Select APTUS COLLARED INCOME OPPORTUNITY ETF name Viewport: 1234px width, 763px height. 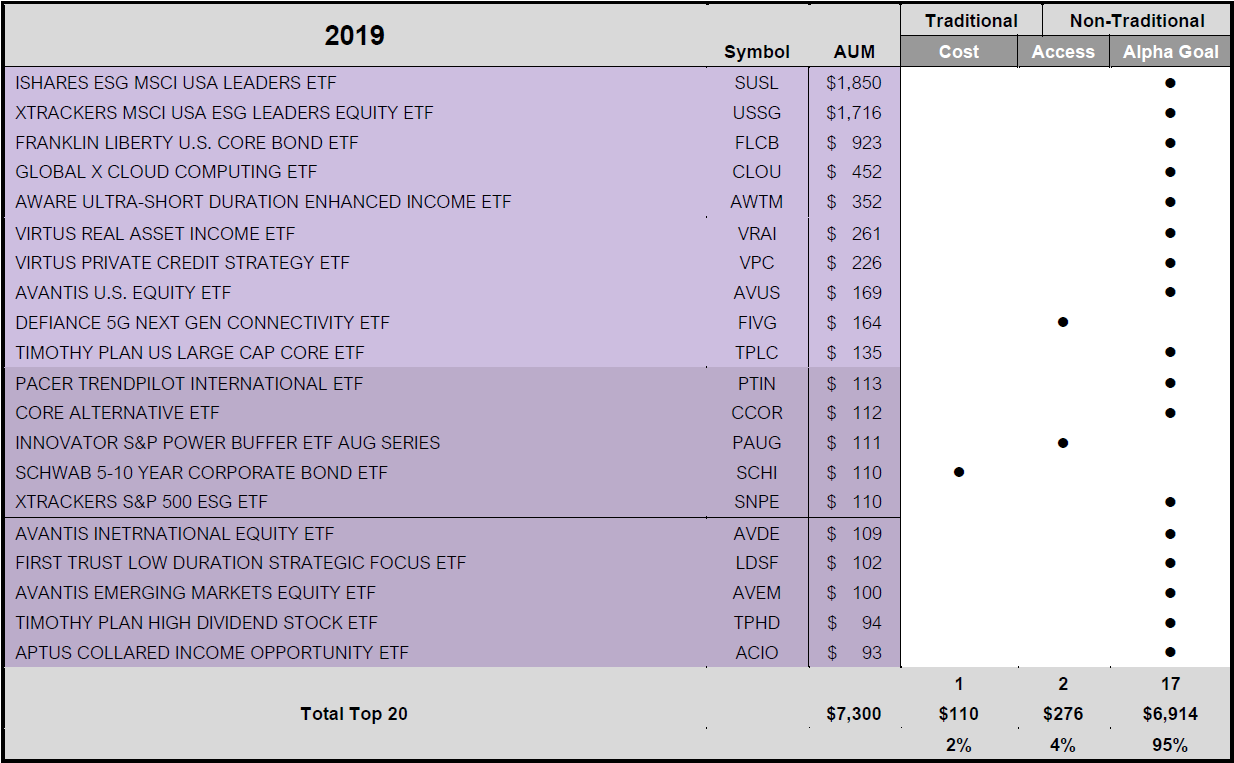pyautogui.click(x=212, y=653)
